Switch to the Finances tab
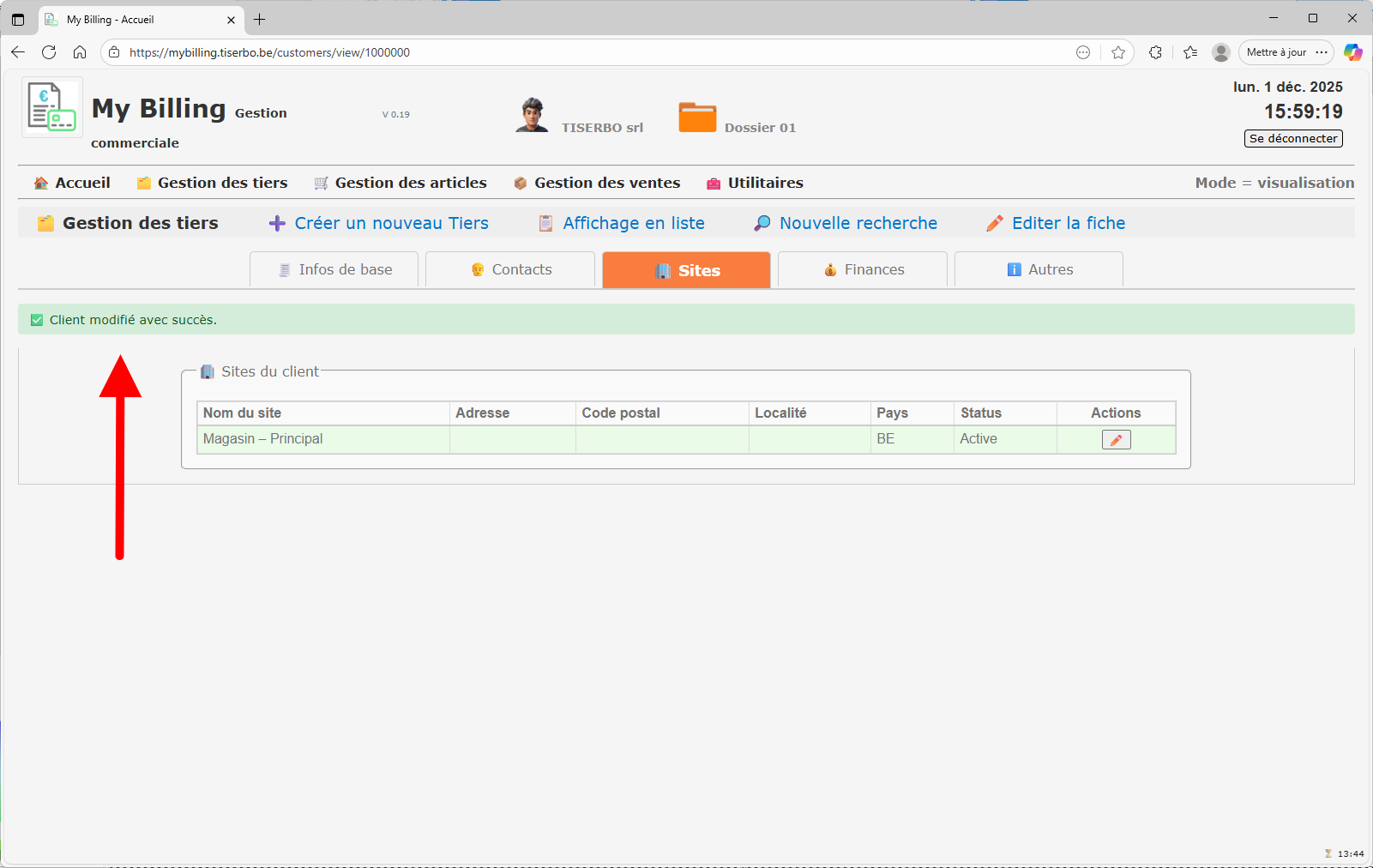 coord(862,269)
